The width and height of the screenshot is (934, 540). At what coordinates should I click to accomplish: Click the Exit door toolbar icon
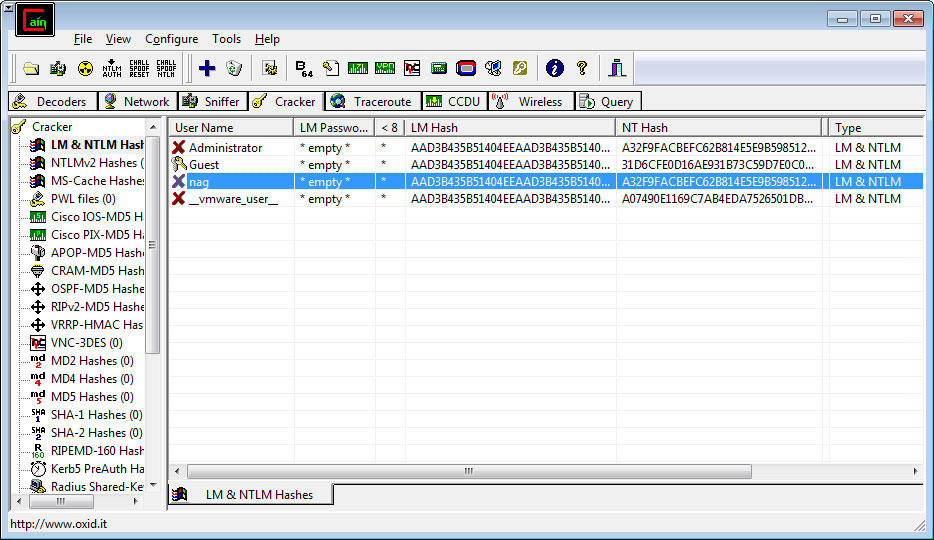click(617, 68)
